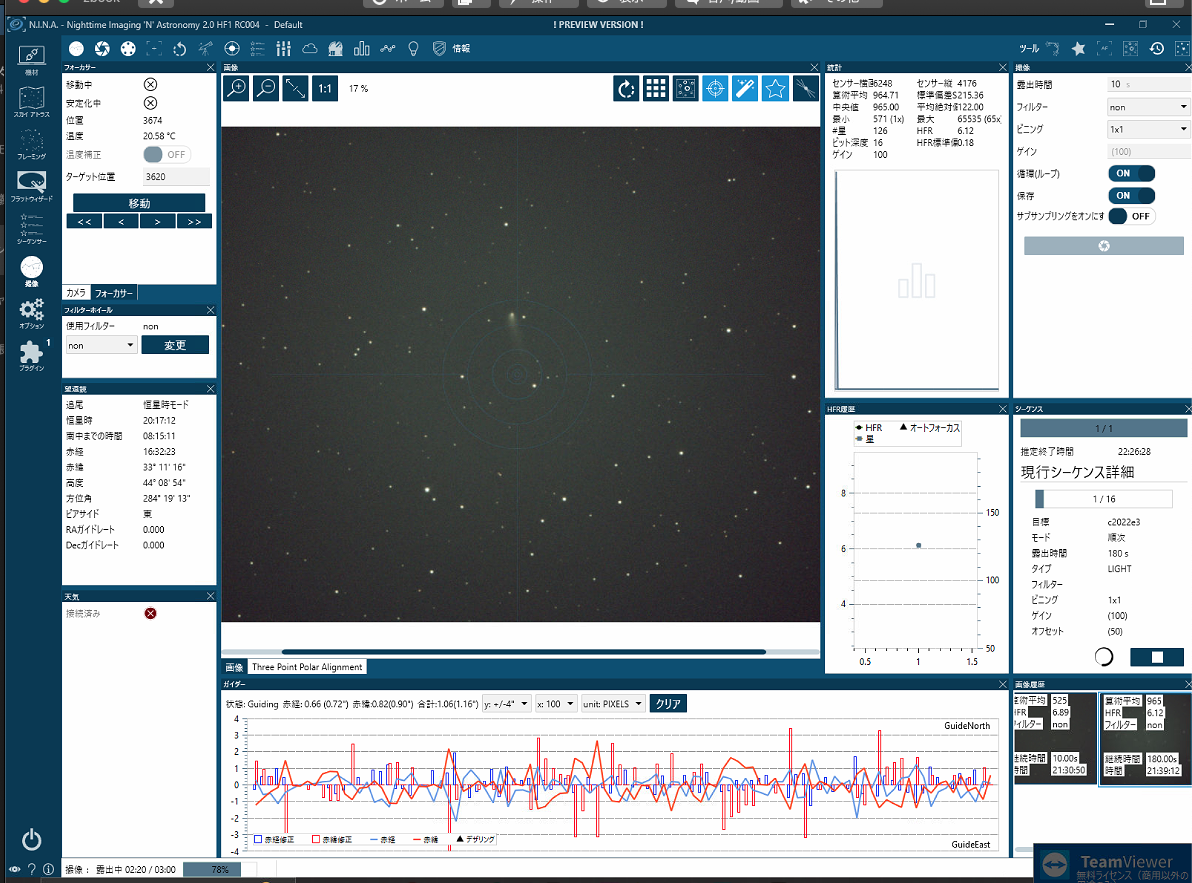Click the filter wheel icon in top toolbar

click(128, 49)
